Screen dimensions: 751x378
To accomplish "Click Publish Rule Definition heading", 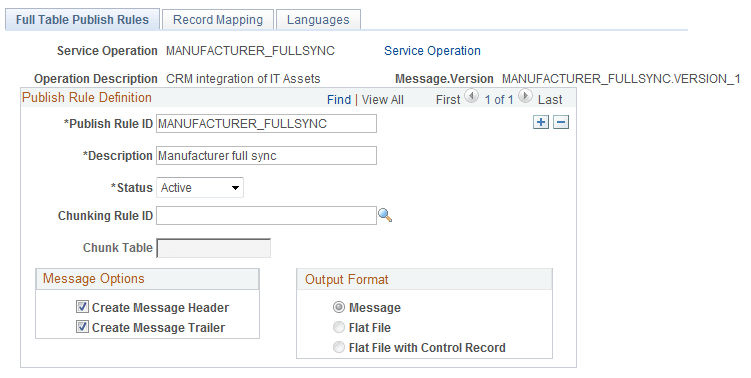I will (87, 97).
